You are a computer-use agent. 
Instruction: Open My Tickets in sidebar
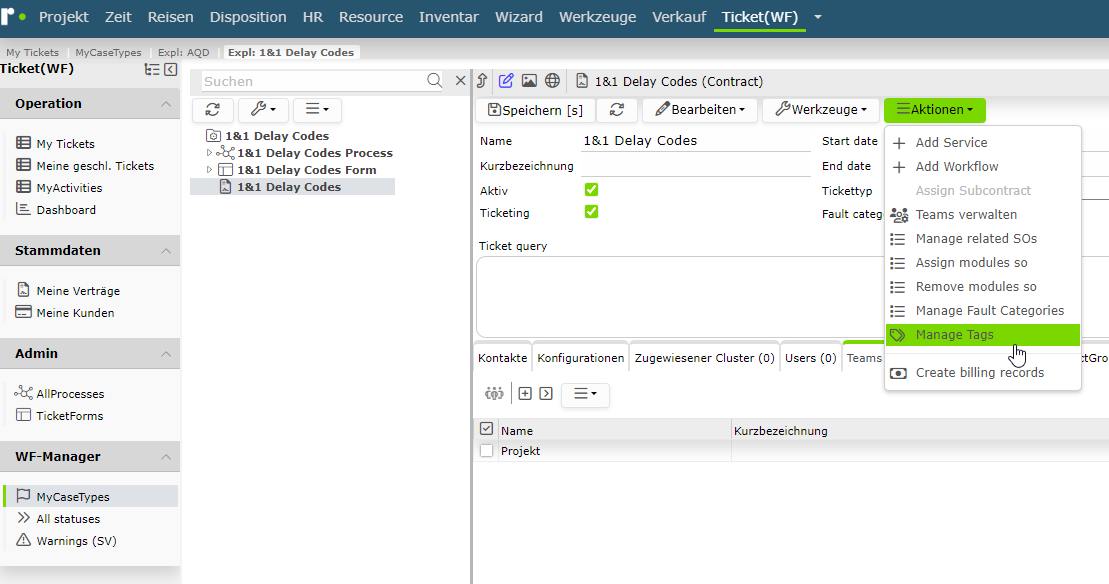point(65,144)
